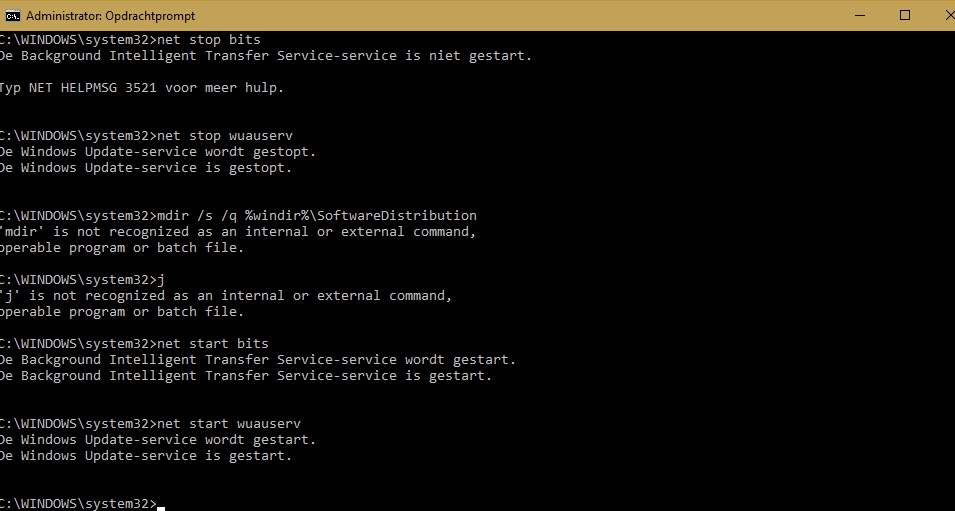Click the "'j' is not recognized" error line
The height and width of the screenshot is (511, 955).
[x=225, y=295]
